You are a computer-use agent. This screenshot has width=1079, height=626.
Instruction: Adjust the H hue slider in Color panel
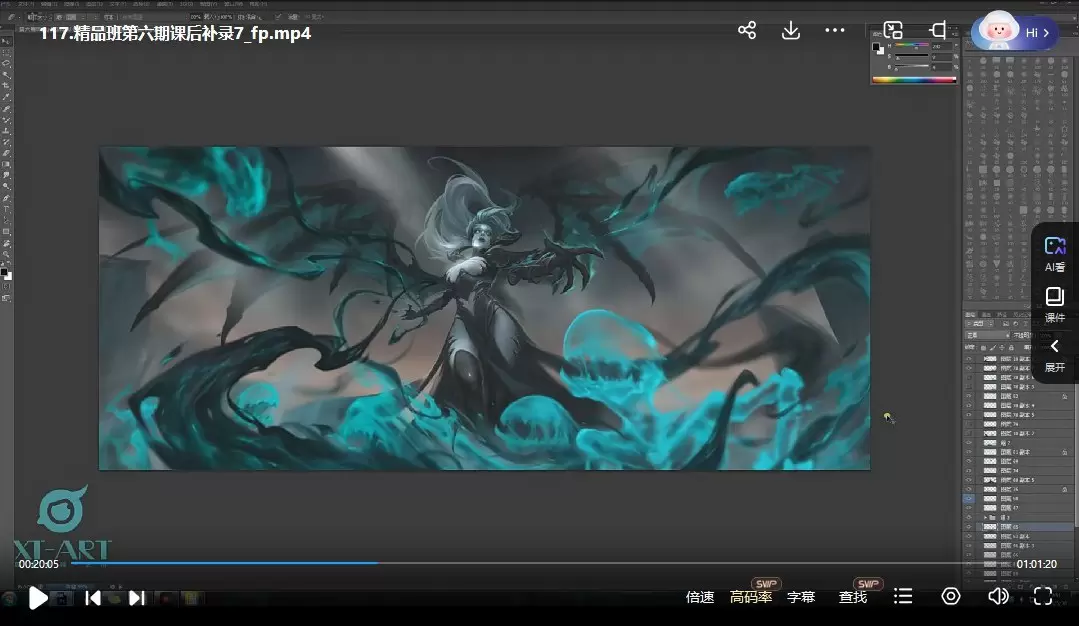pos(911,45)
